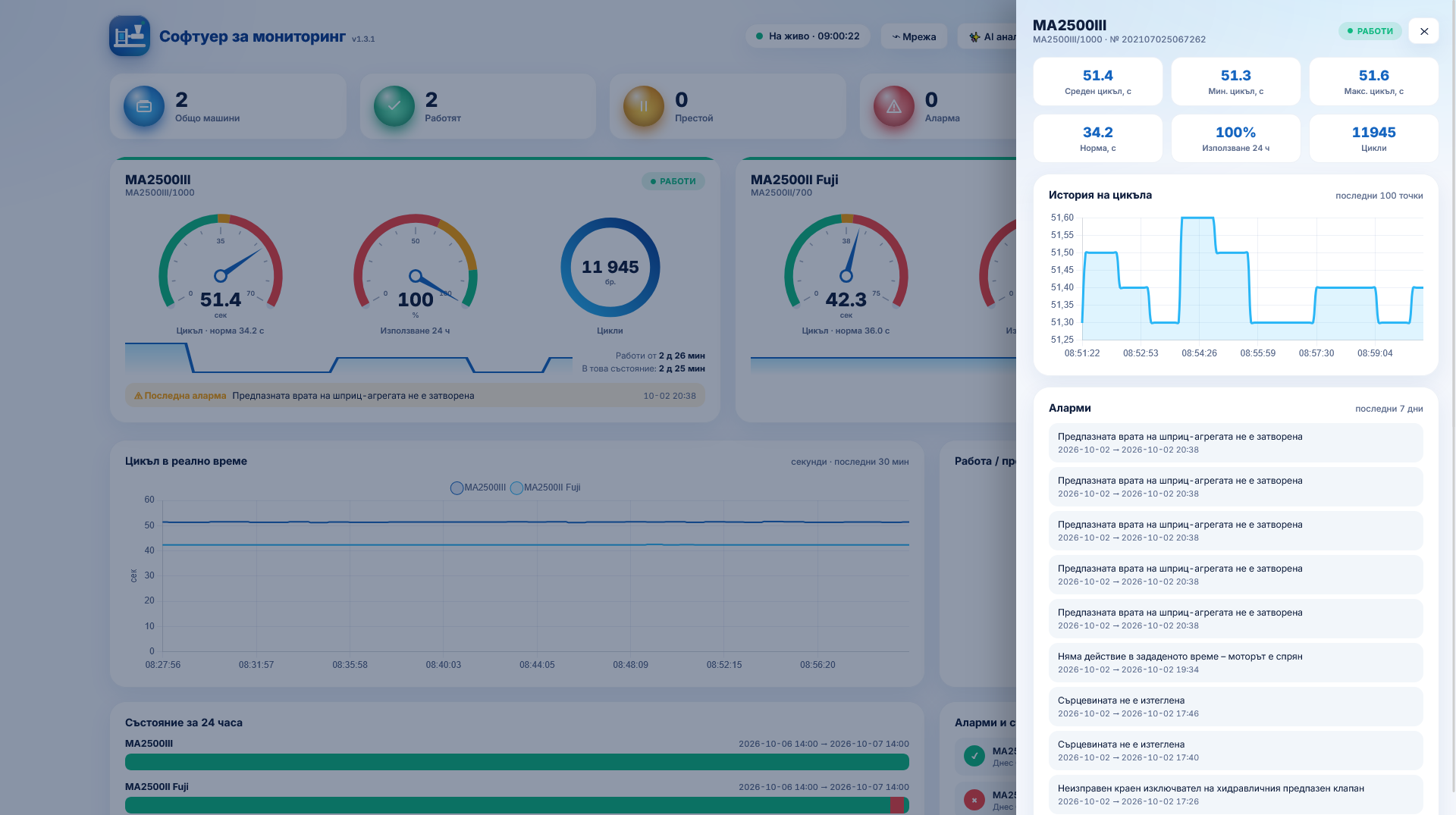Click the green working checkmark icon
The image size is (1456, 815).
point(394,106)
